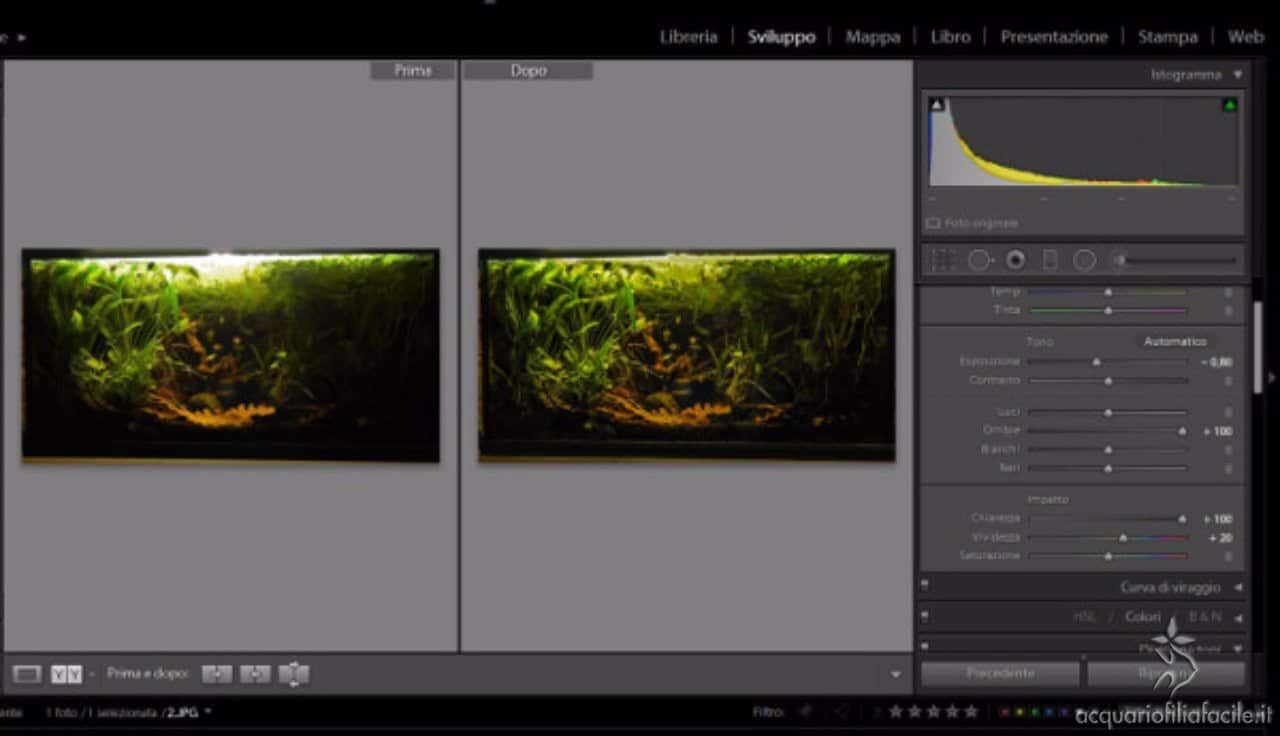Open the toolbar options dropdown arrow
Viewport: 1280px width, 736px height.
[895, 675]
